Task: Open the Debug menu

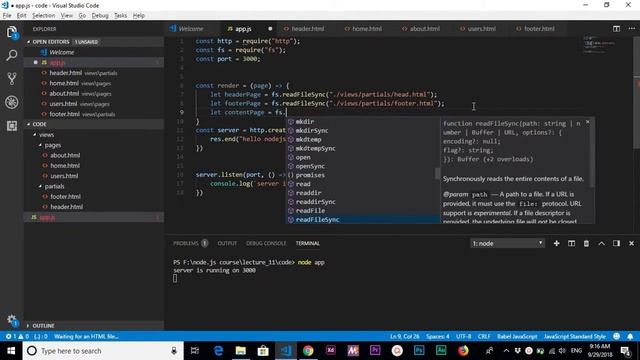Action: [100, 16]
